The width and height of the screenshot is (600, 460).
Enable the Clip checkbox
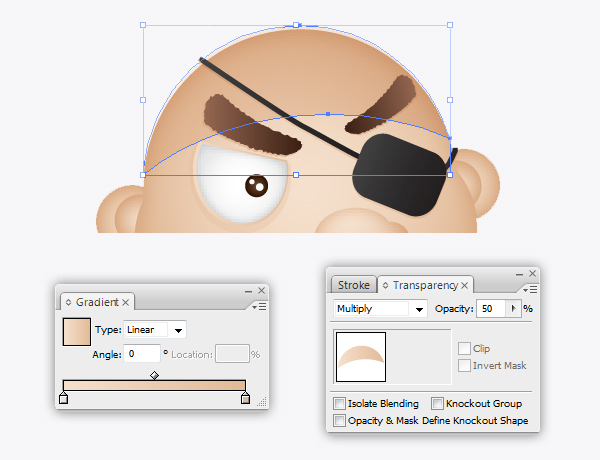point(464,348)
